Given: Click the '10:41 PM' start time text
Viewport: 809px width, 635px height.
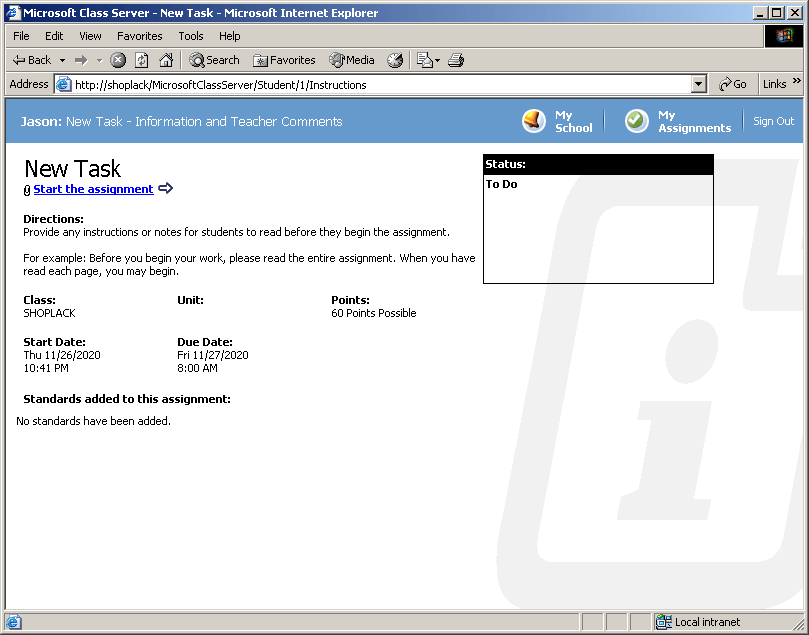Looking at the screenshot, I should [x=46, y=368].
